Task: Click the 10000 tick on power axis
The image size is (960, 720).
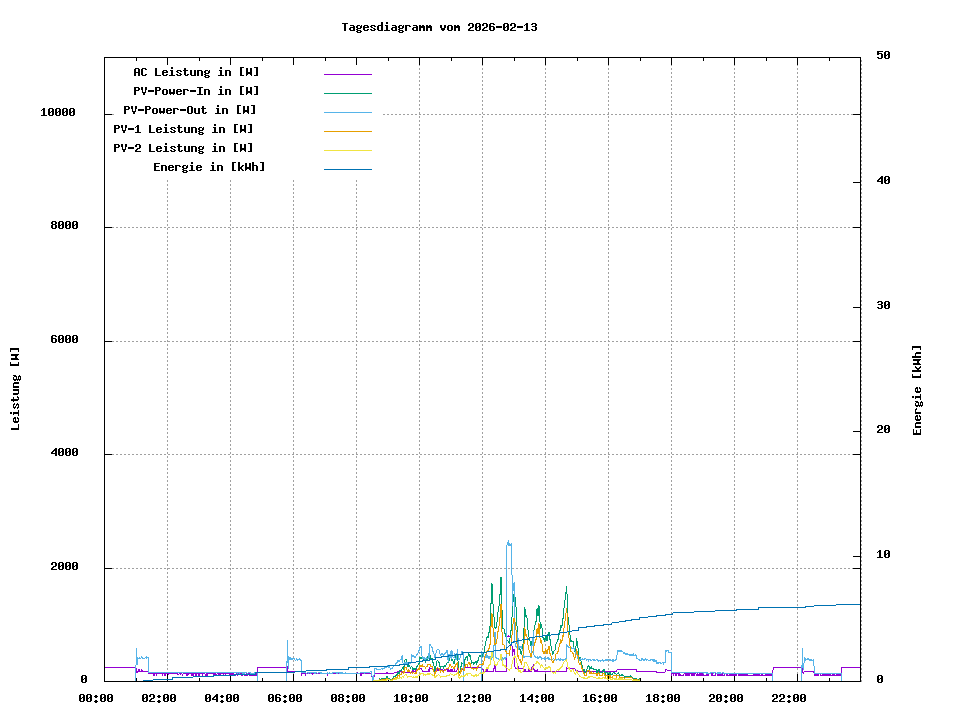Action: coord(58,113)
